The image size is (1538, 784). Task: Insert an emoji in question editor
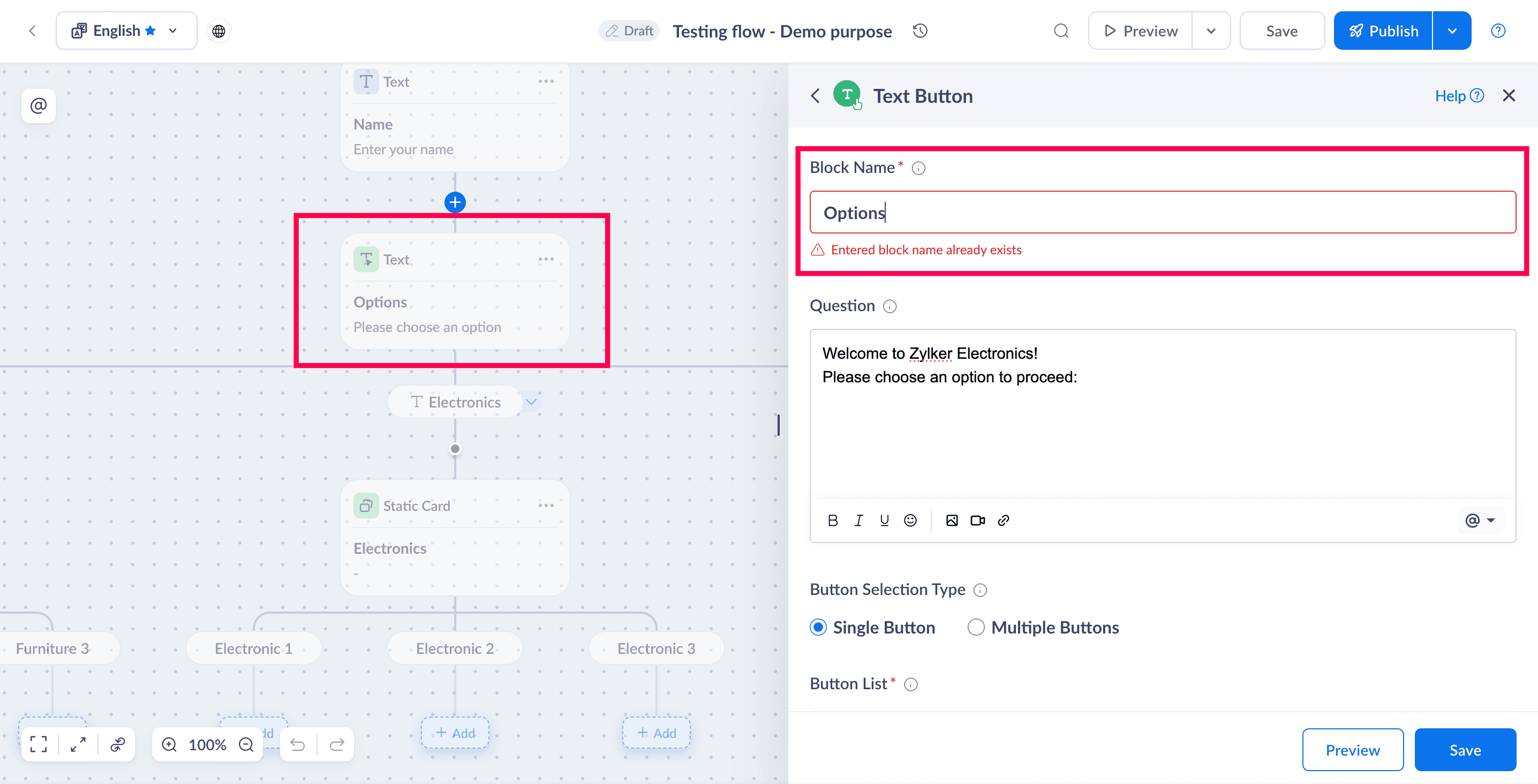pyautogui.click(x=909, y=520)
